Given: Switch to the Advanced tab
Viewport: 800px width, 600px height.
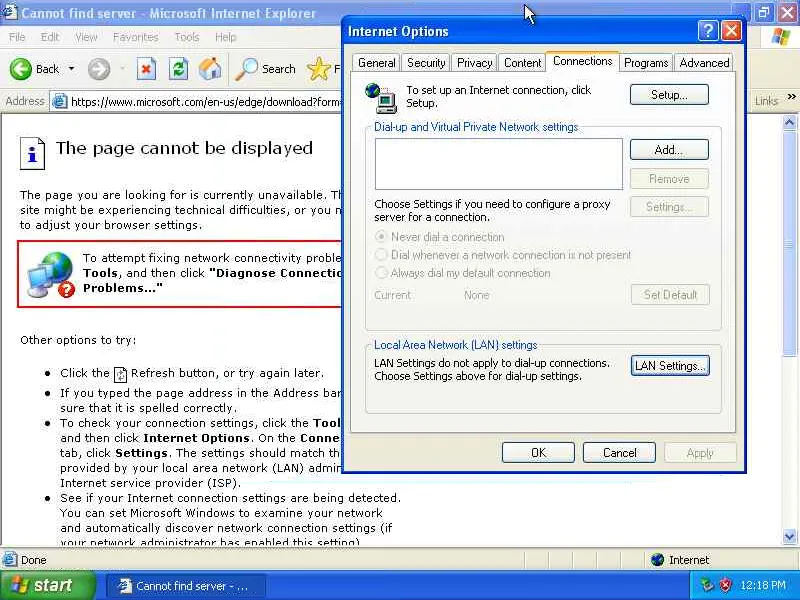Looking at the screenshot, I should (704, 63).
